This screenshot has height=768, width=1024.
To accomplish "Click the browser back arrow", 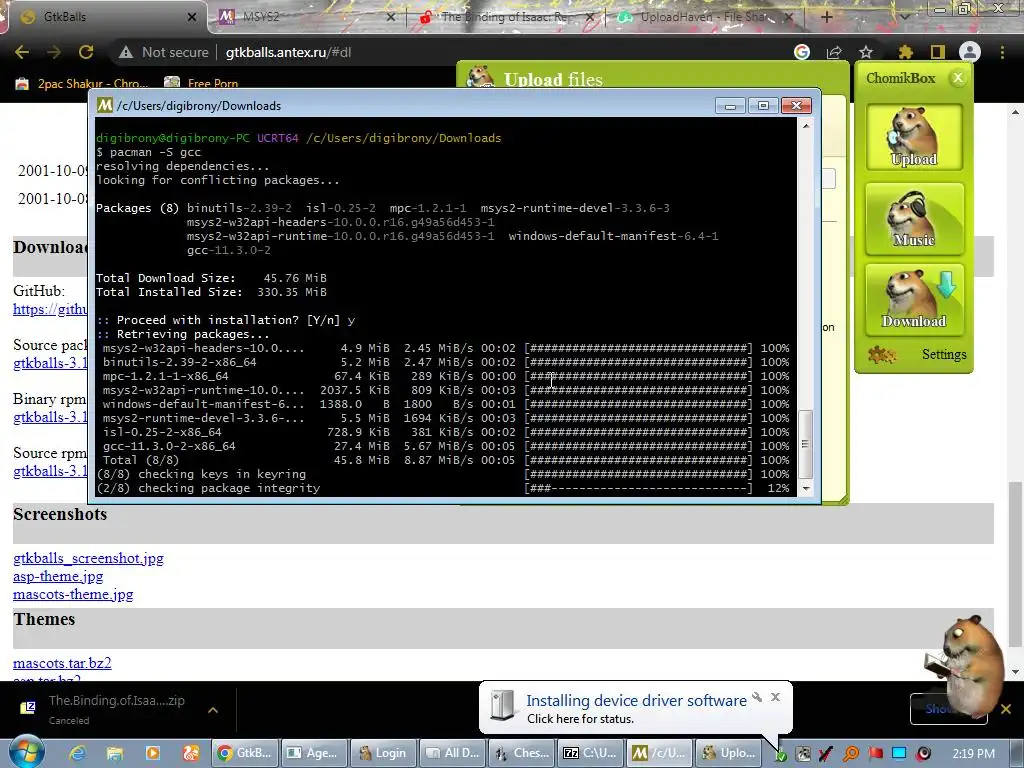I will pyautogui.click(x=22, y=52).
